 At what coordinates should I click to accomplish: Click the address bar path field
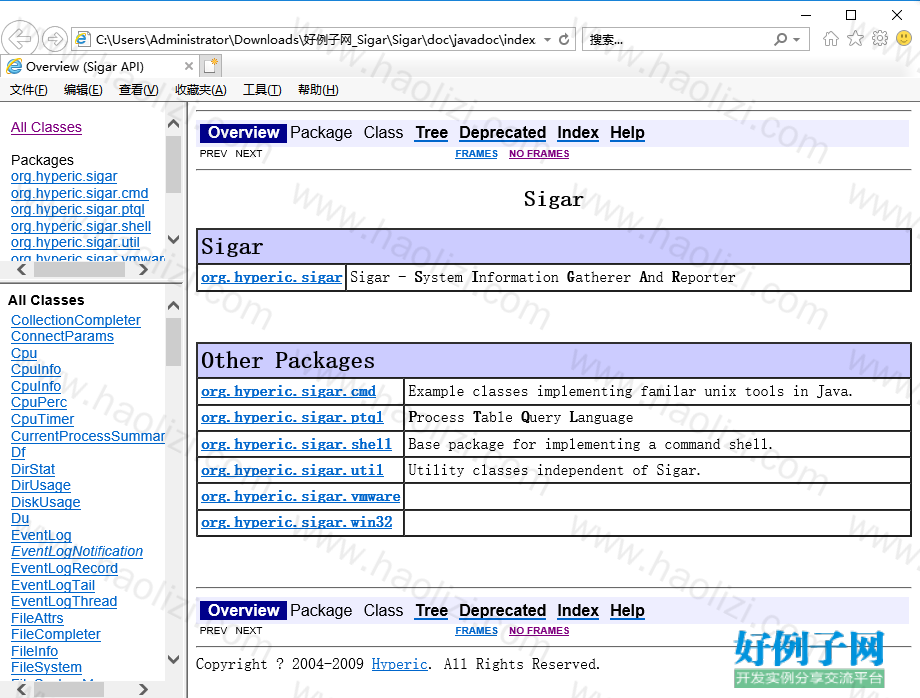[315, 39]
